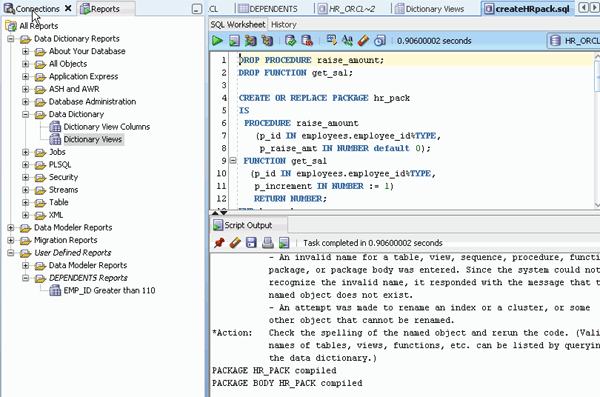Viewport: 600px width, 397px height.
Task: Pin the Script Output with pushpin icon
Action: pos(219,243)
